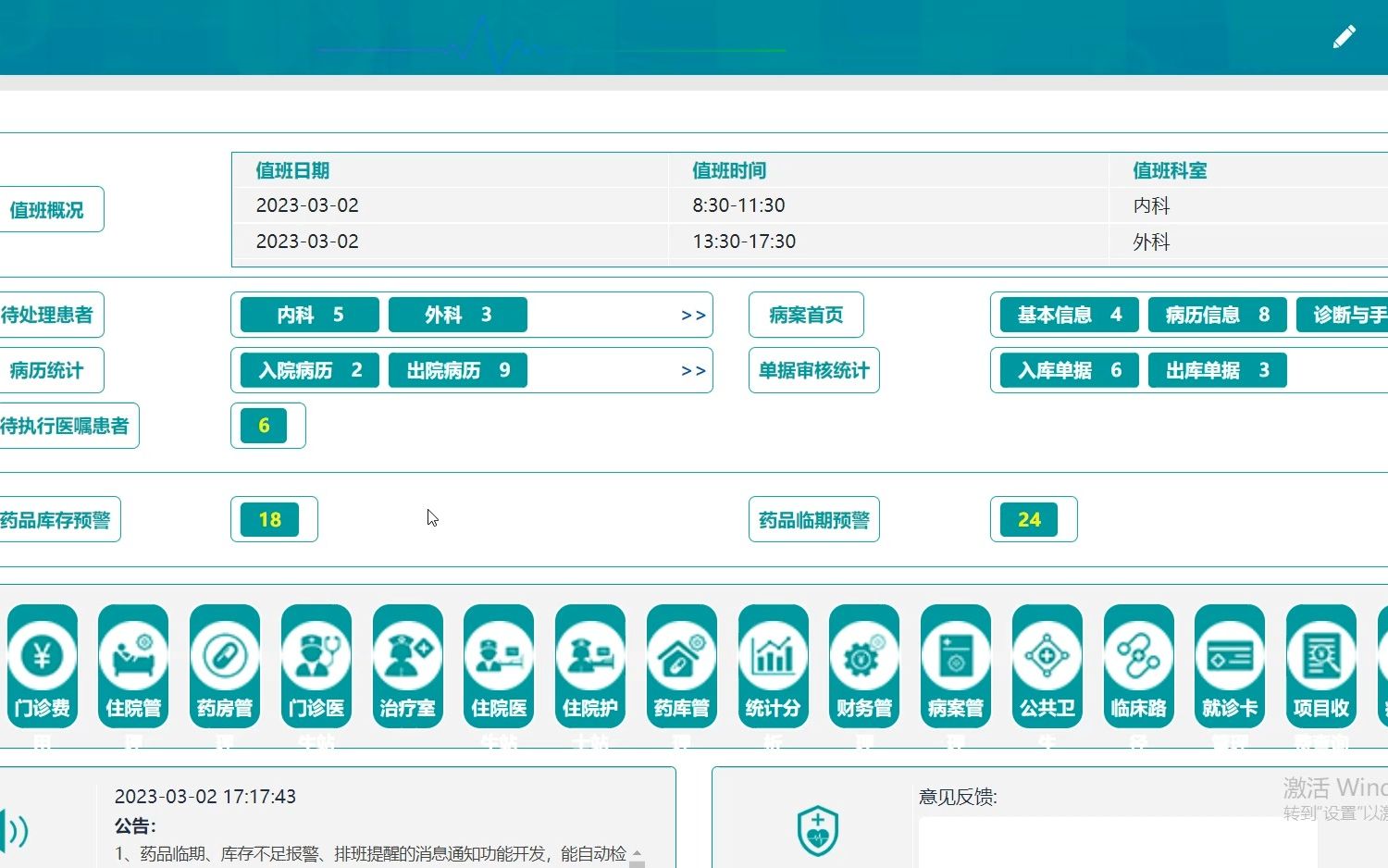Open the 财务管理 gear icon
Image resolution: width=1388 pixels, height=868 pixels.
pos(863,664)
